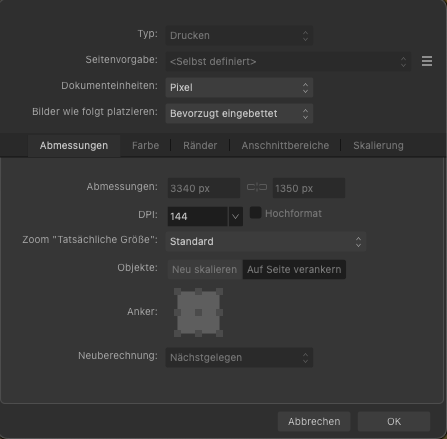
Task: Open the page preset hamburger menu icon
Action: tap(427, 61)
